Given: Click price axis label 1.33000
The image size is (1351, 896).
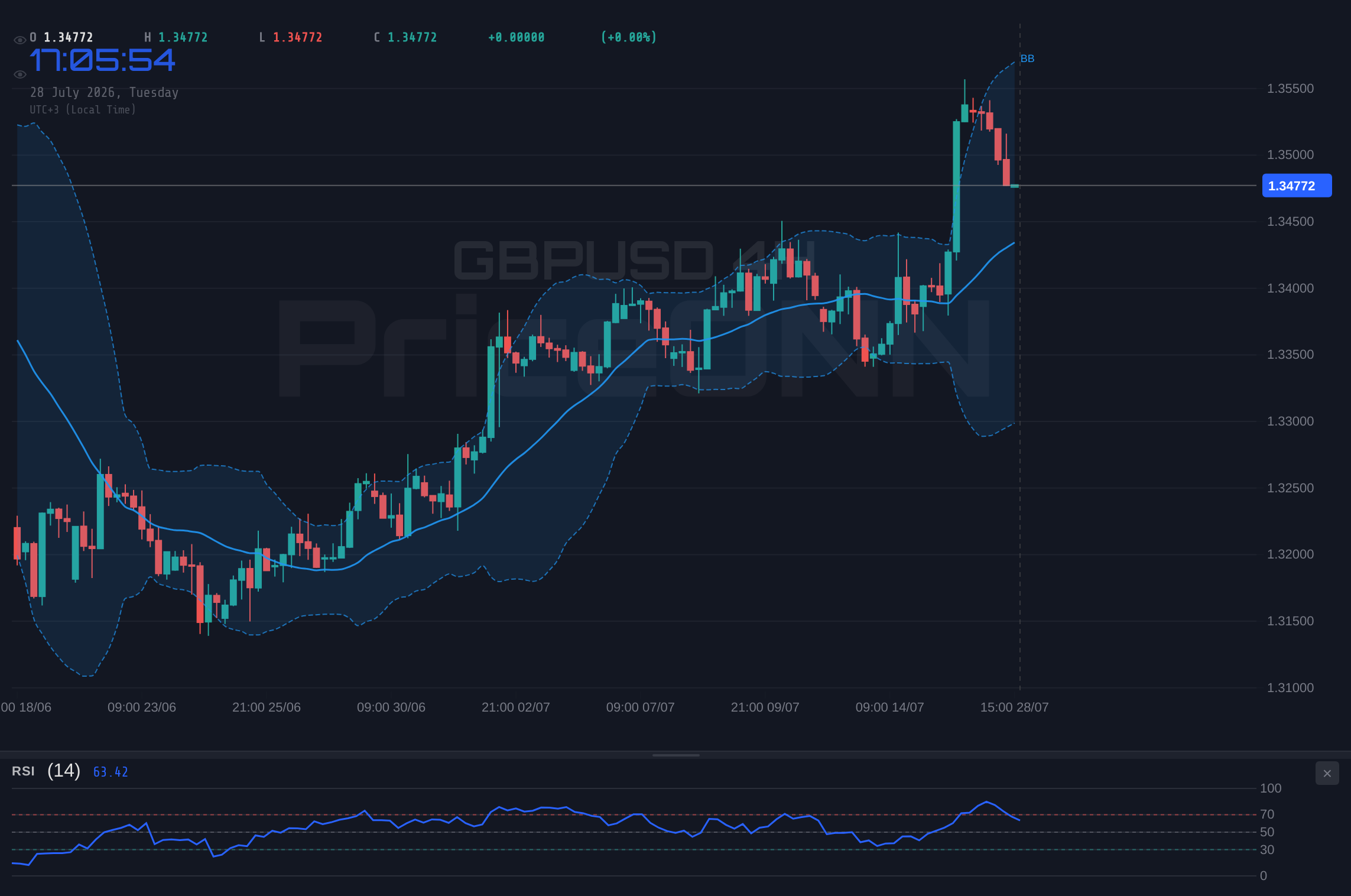Looking at the screenshot, I should pyautogui.click(x=1290, y=421).
